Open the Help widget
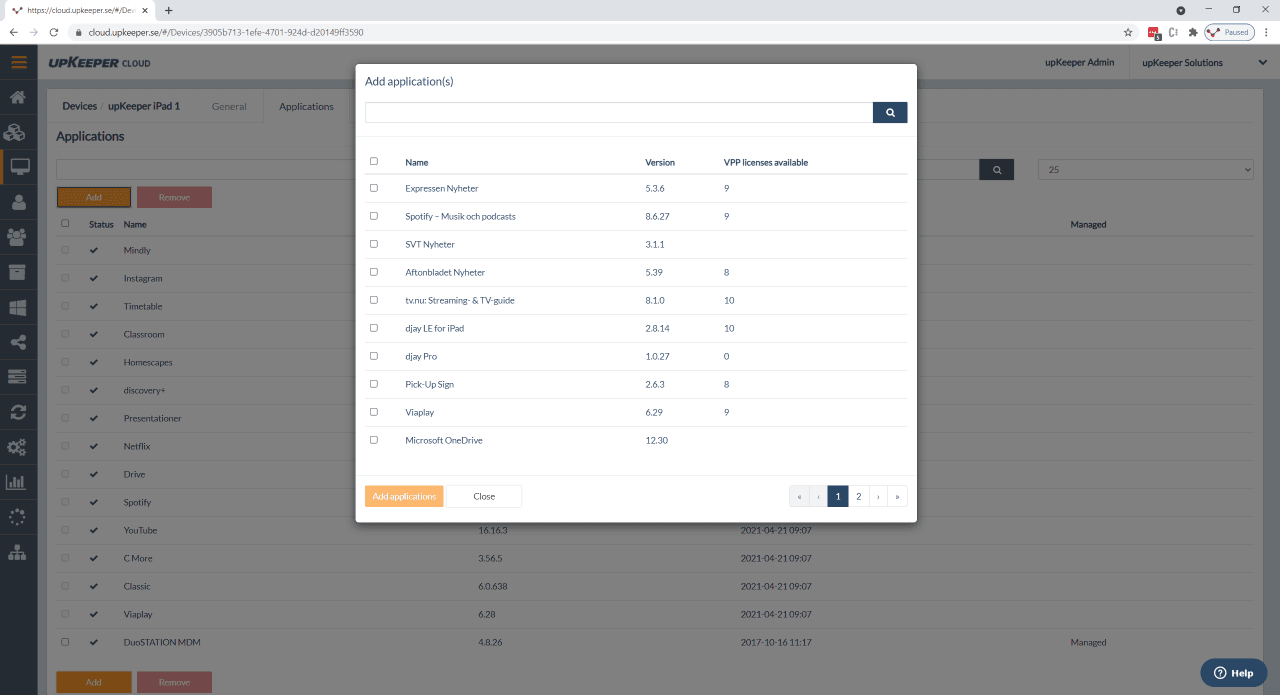1280x695 pixels. 1234,673
